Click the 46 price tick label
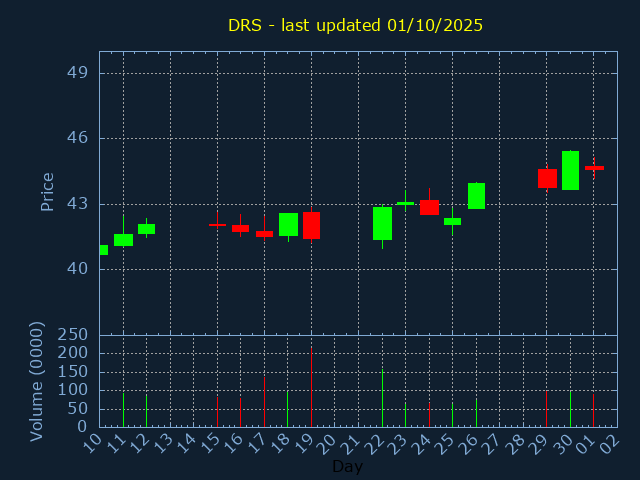Image resolution: width=640 pixels, height=480 pixels. [78, 138]
